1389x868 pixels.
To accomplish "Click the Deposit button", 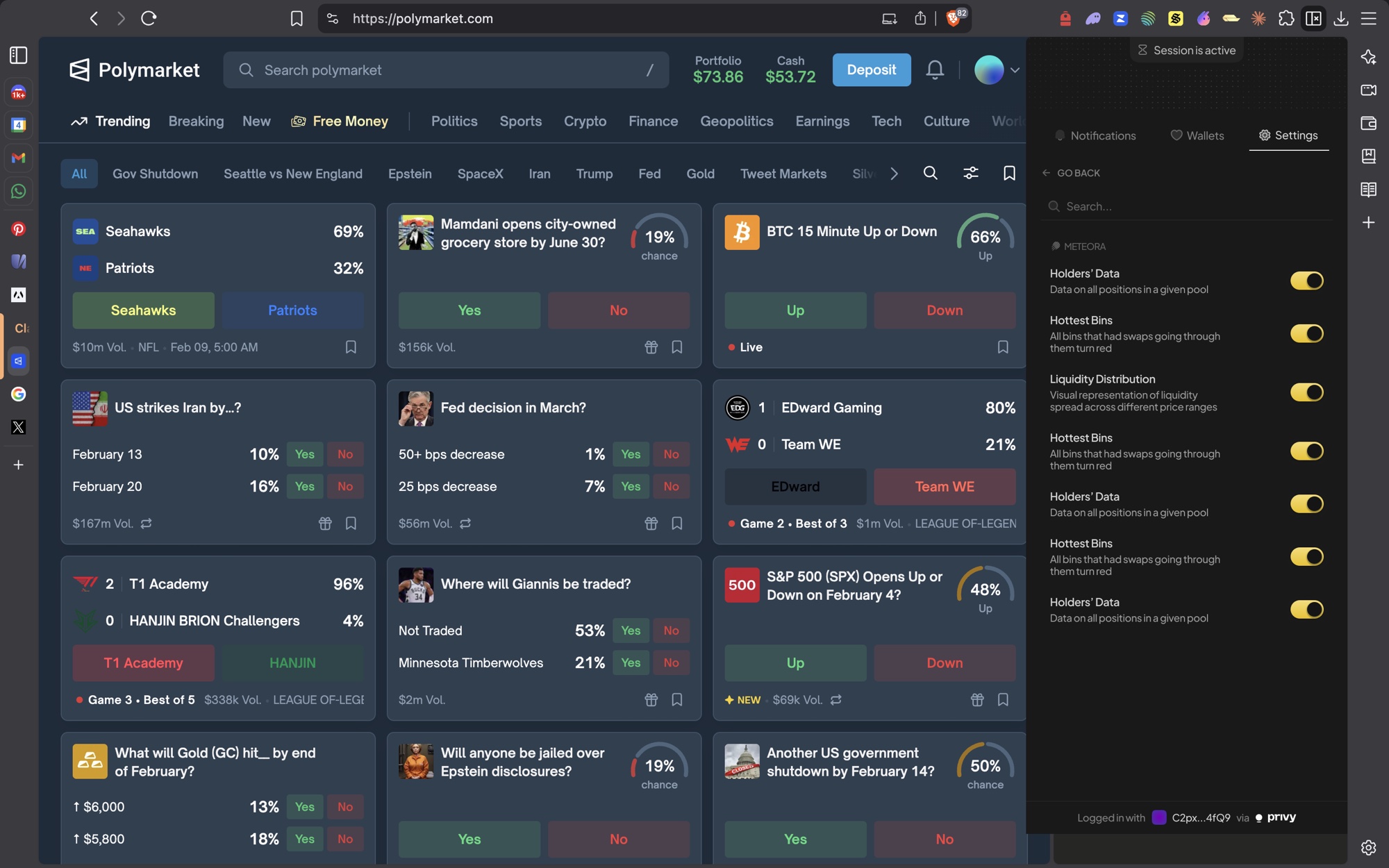I will coord(871,69).
